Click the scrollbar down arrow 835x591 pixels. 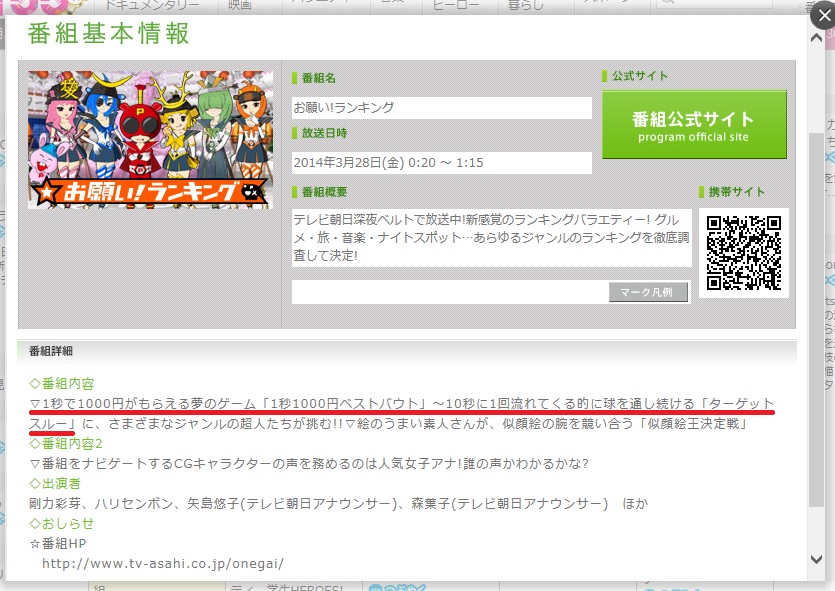coord(816,559)
